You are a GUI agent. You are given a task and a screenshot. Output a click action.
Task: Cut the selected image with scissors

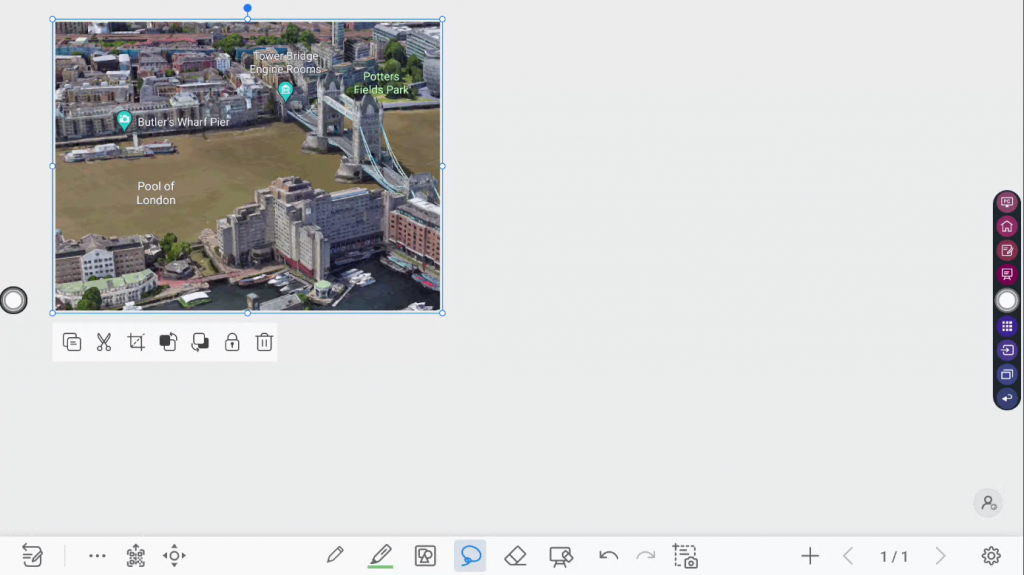(x=104, y=342)
